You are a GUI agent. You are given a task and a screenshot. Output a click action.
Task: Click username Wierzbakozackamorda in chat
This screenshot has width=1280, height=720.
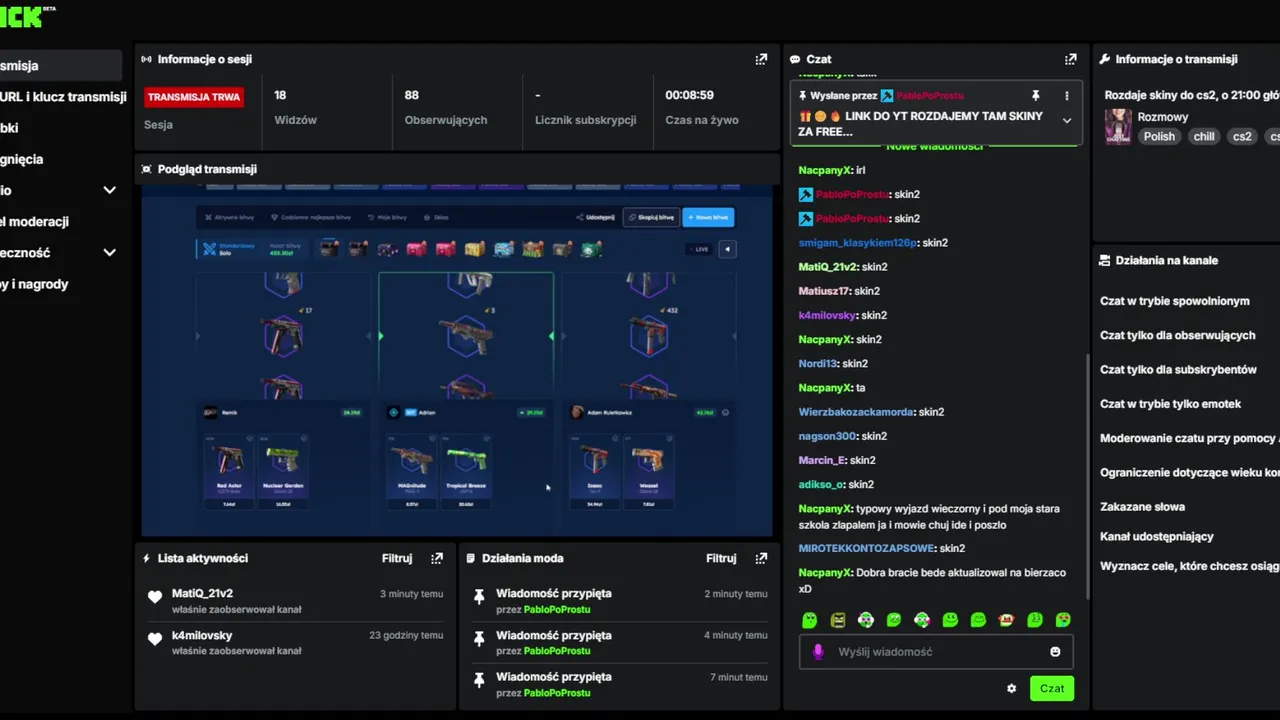click(x=856, y=412)
